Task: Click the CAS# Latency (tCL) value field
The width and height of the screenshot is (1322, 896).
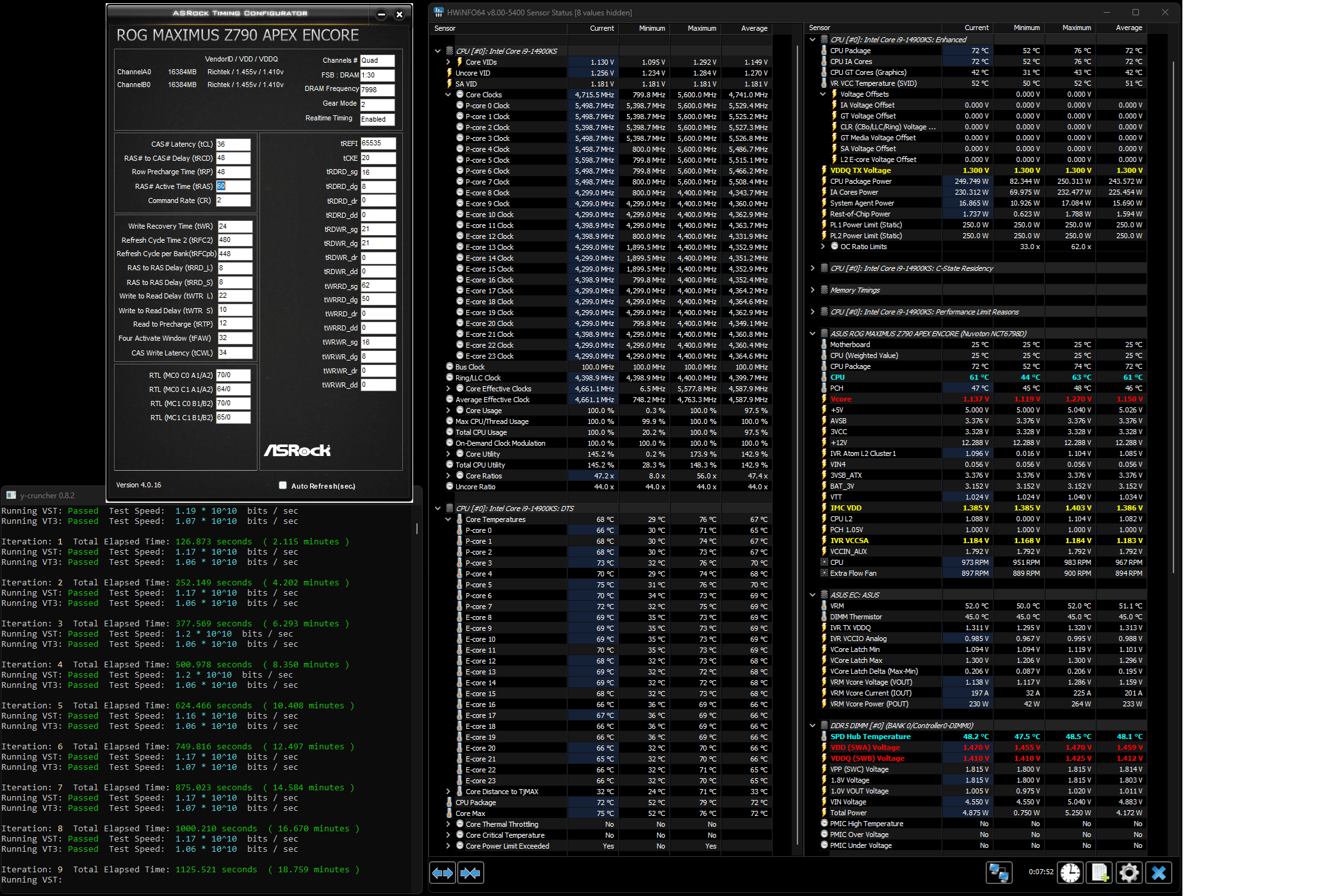Action: (233, 144)
